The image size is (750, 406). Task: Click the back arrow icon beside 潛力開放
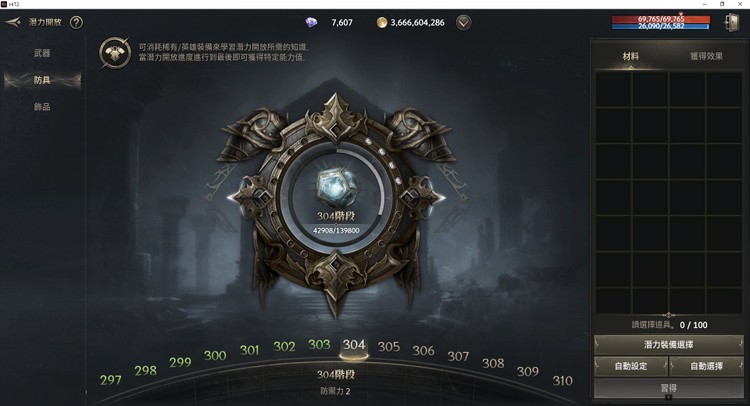[13, 22]
